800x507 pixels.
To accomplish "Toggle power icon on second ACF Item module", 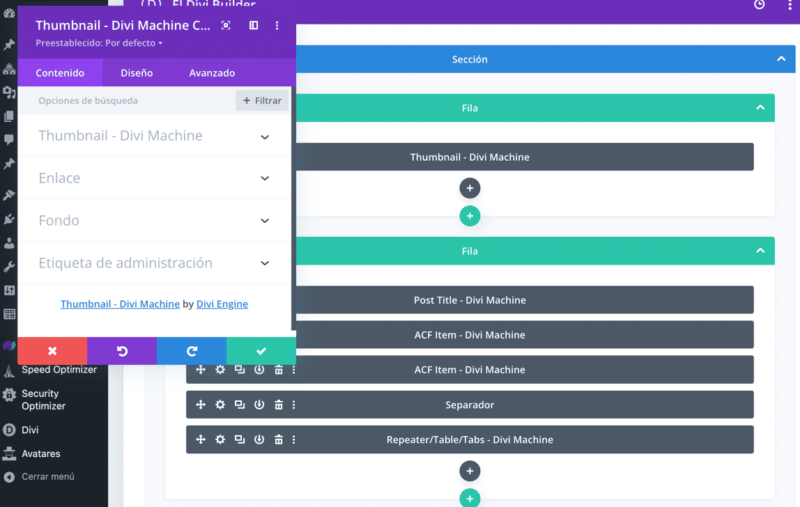I will tap(259, 370).
